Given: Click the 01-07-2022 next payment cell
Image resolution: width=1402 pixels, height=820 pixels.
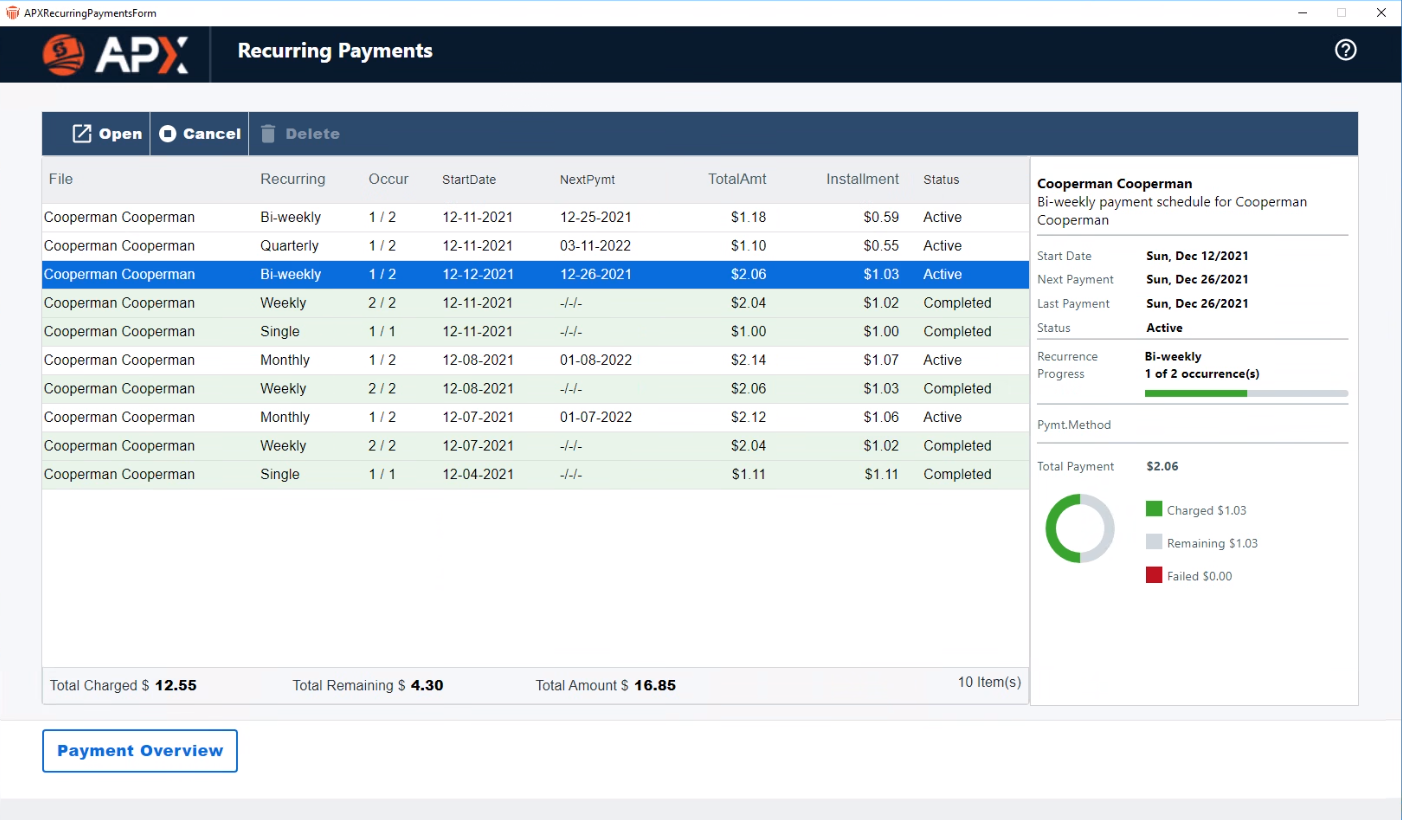Looking at the screenshot, I should click(x=596, y=417).
